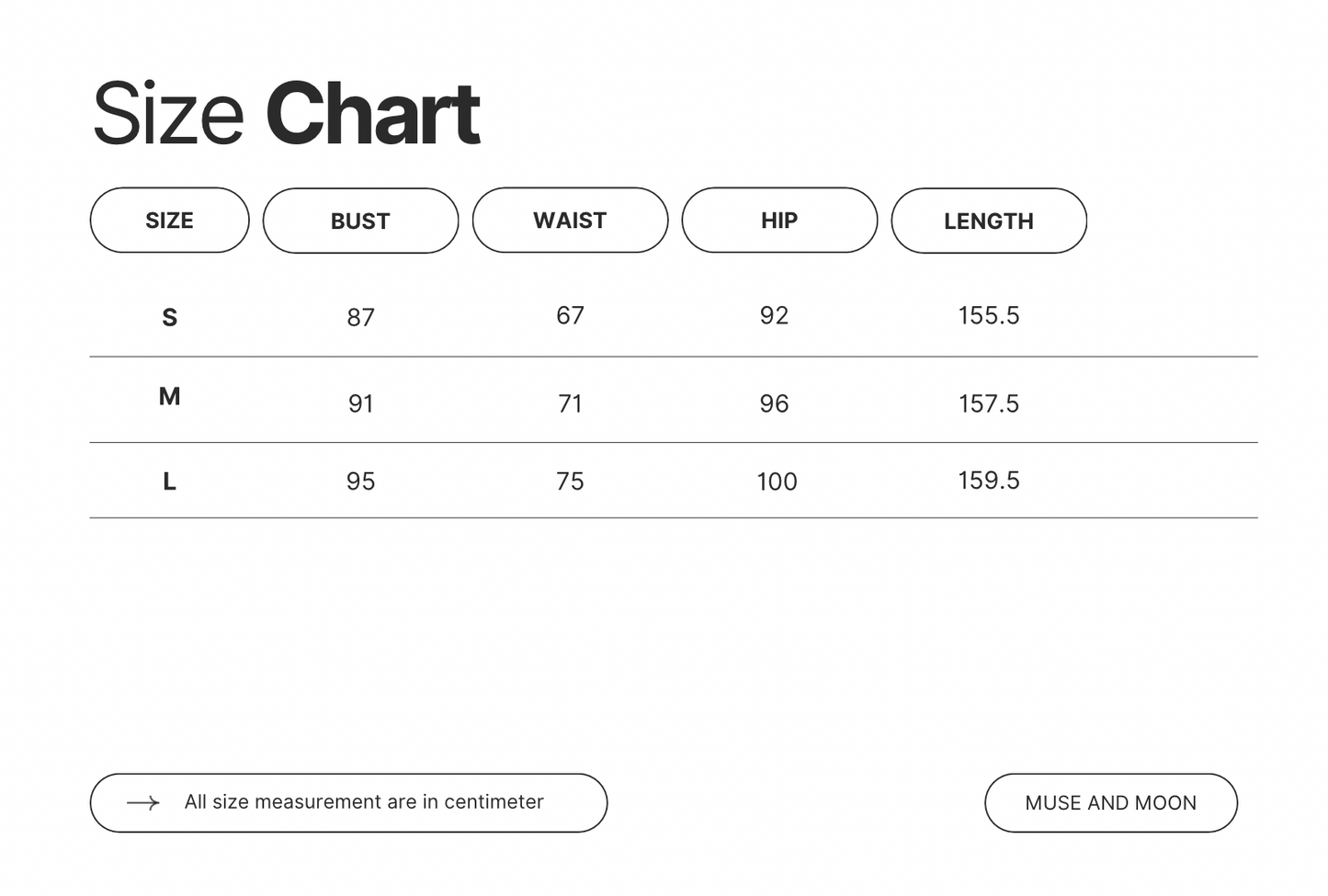This screenshot has width=1328, height=896.
Task: Click hip value 100 for size L
Action: point(777,482)
